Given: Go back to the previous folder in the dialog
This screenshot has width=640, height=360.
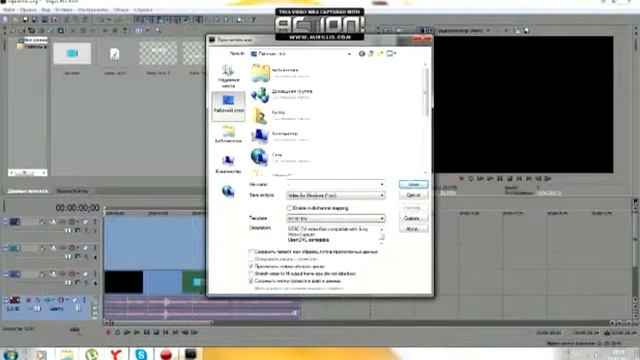Looking at the screenshot, I should [x=362, y=53].
